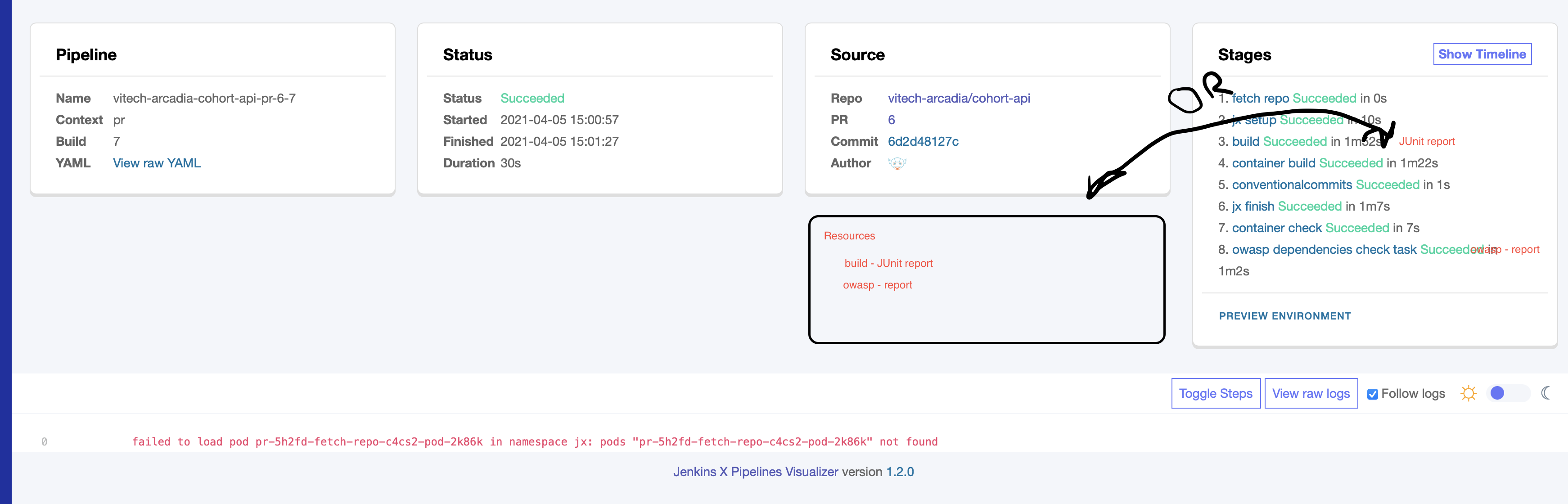Open the vitech-arcadia/cohort-api repository link
This screenshot has width=1568, height=504.
coord(960,98)
